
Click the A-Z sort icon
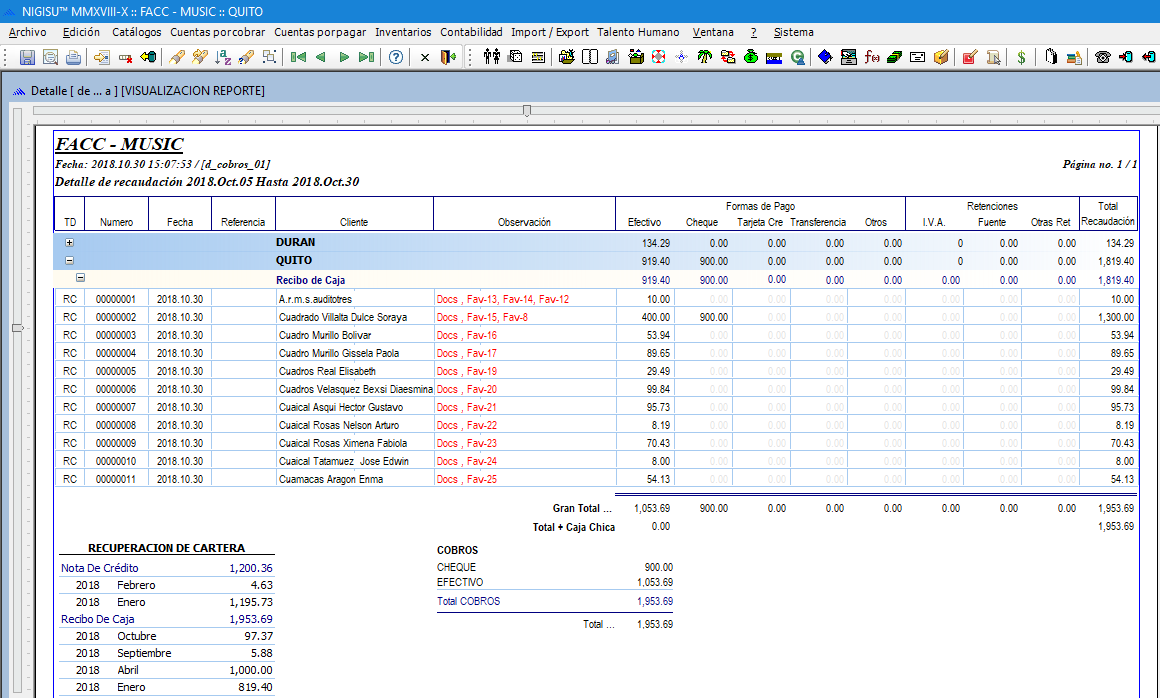(x=224, y=57)
